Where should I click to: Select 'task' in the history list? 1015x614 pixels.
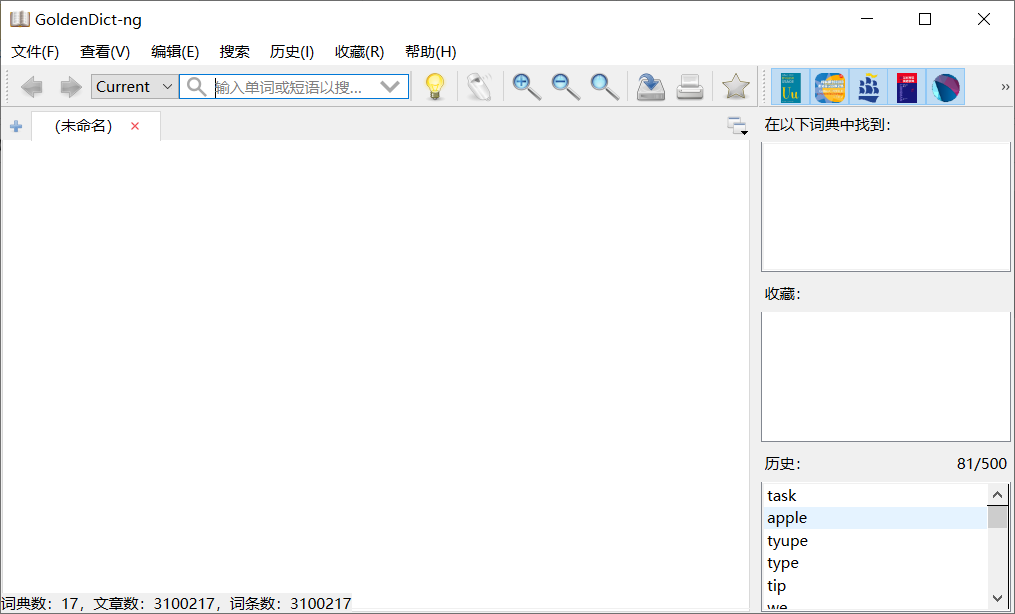[875, 496]
